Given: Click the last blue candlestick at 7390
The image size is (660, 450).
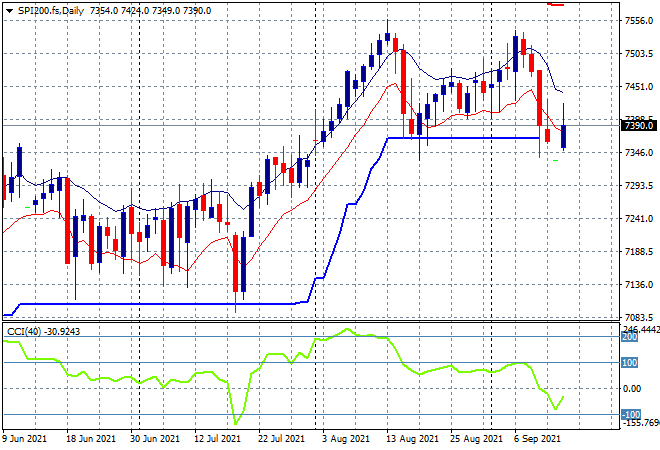Looking at the screenshot, I should coord(564,136).
